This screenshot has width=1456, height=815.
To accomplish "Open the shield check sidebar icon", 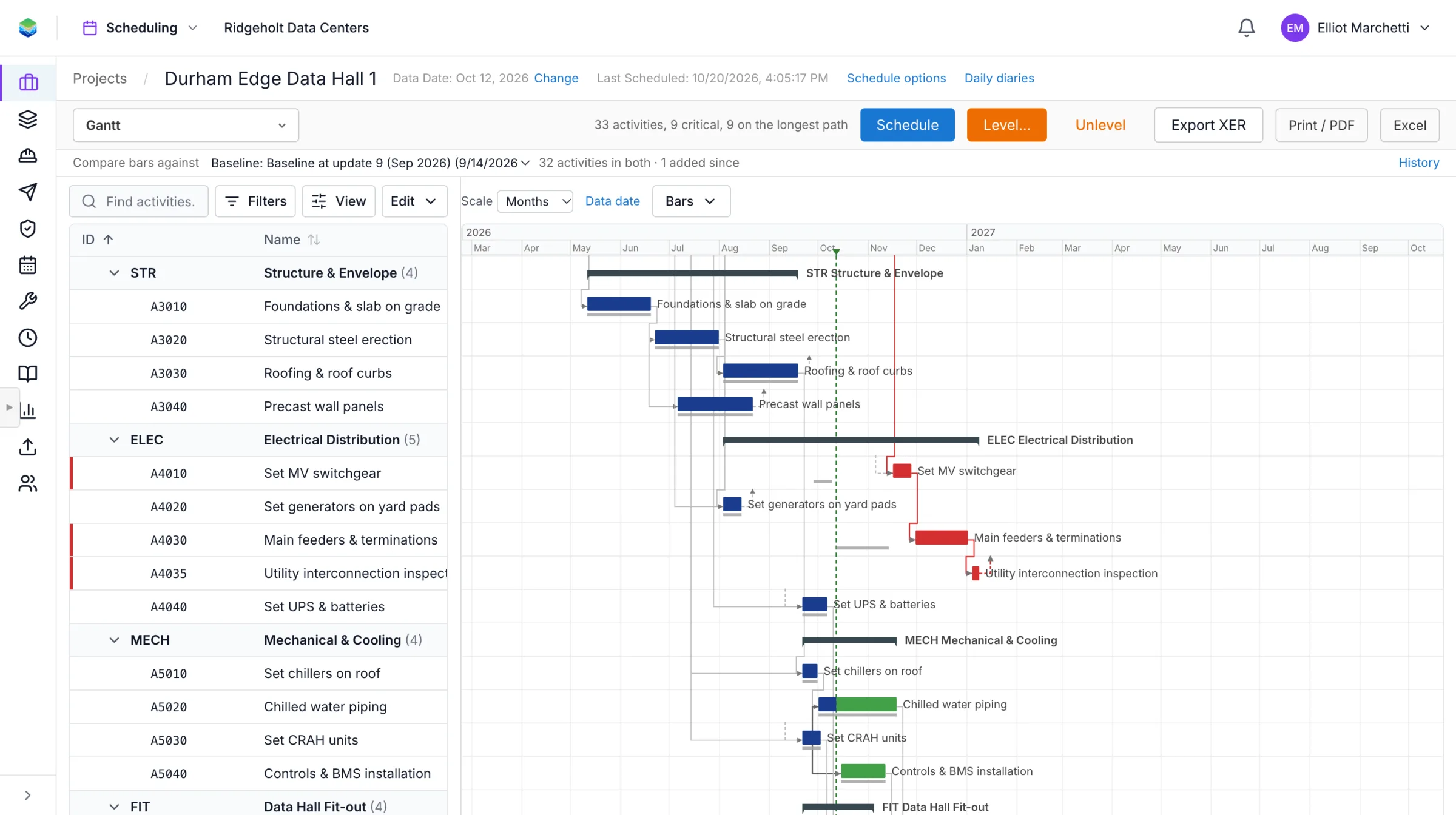I will (x=28, y=228).
